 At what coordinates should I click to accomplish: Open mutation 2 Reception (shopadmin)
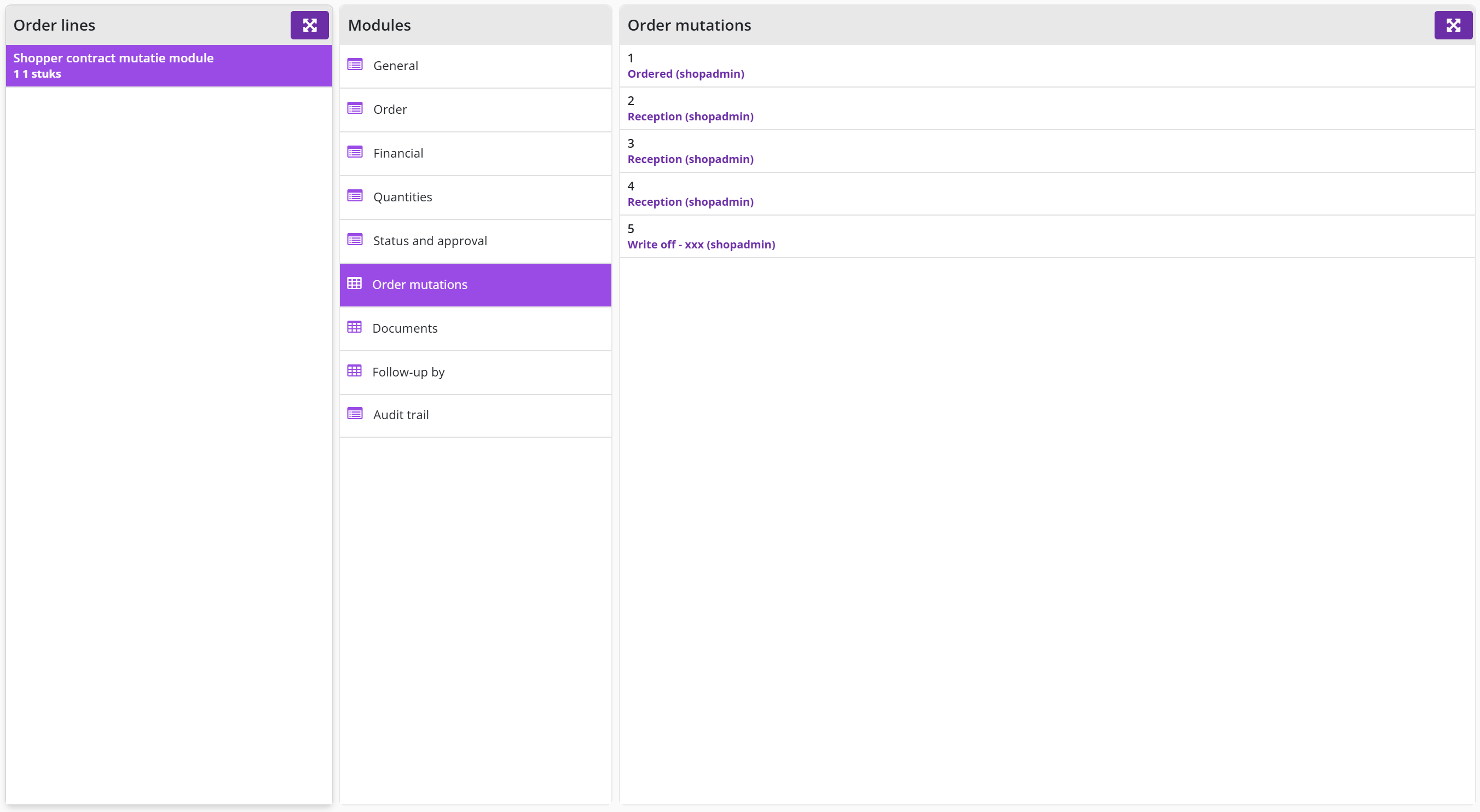tap(1047, 108)
